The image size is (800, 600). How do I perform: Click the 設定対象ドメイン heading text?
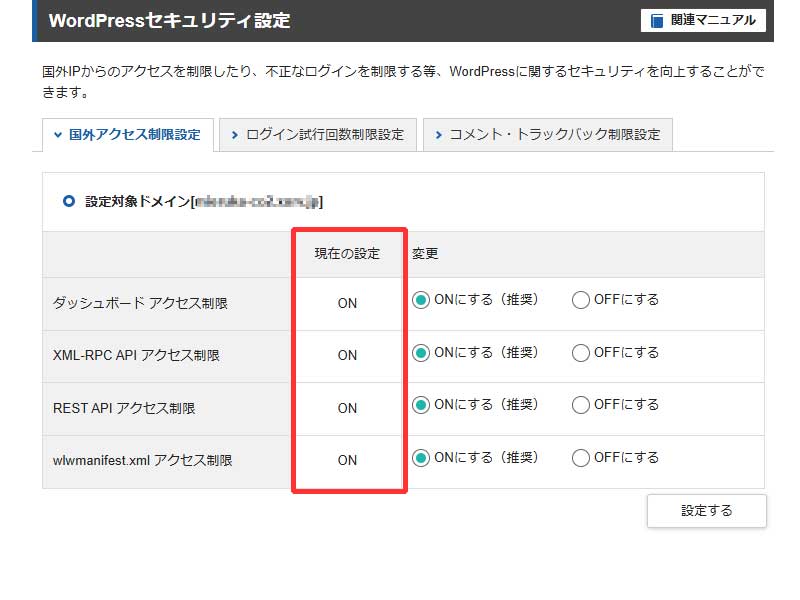[204, 202]
